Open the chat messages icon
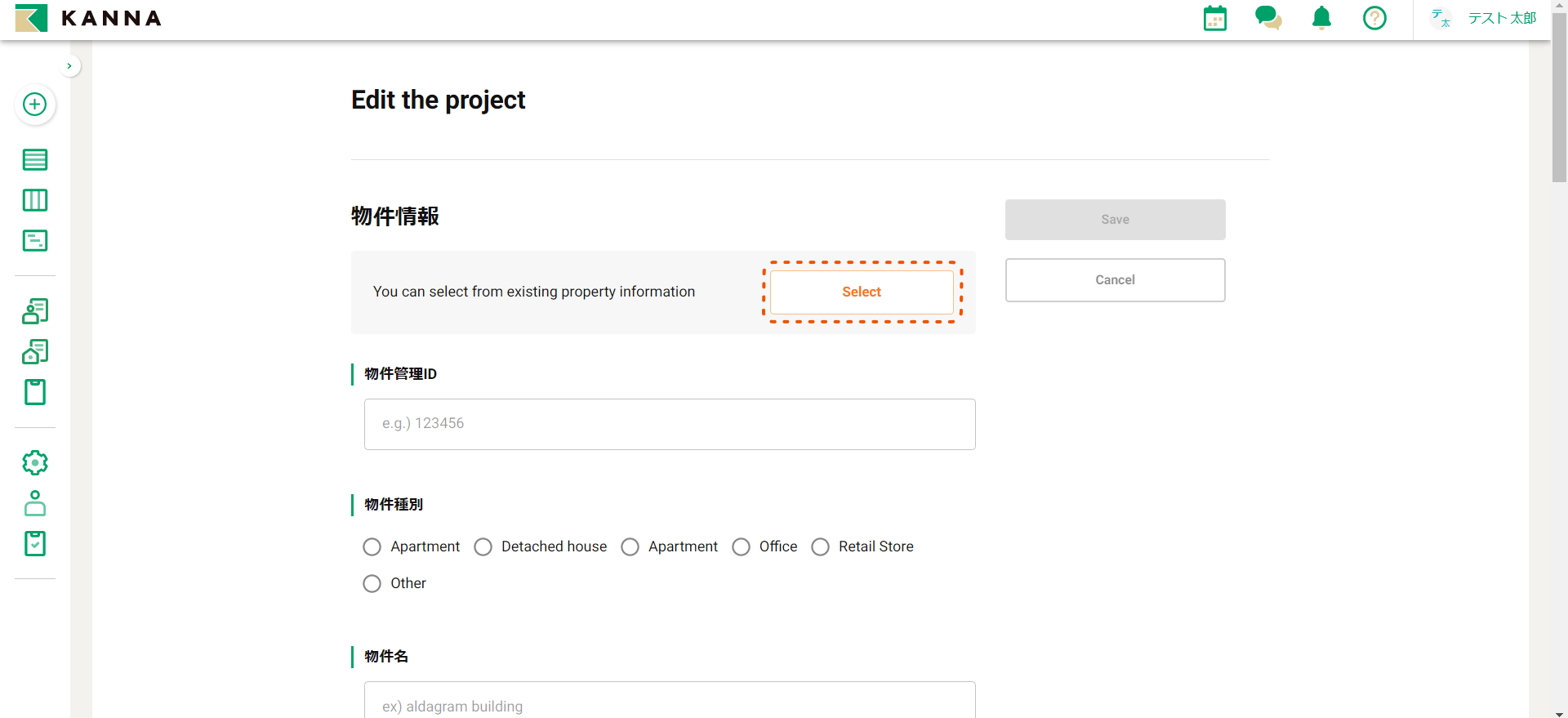Viewport: 1568px width, 718px height. pyautogui.click(x=1267, y=18)
